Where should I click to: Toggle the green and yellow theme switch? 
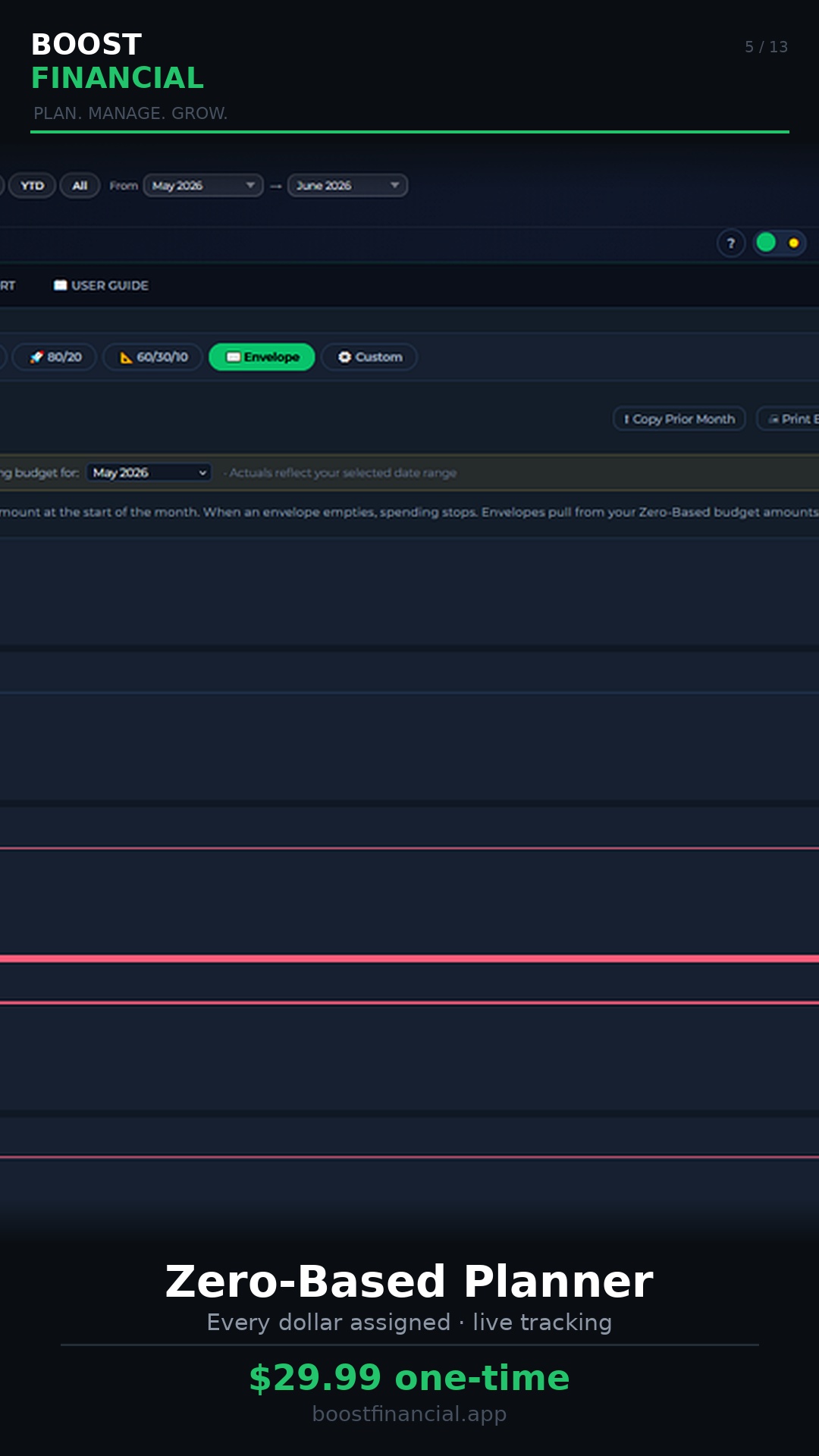click(x=780, y=243)
